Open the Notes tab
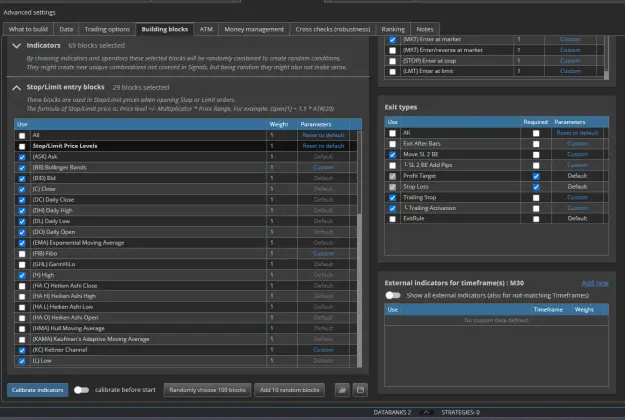This screenshot has height=420, width=625. [x=425, y=29]
